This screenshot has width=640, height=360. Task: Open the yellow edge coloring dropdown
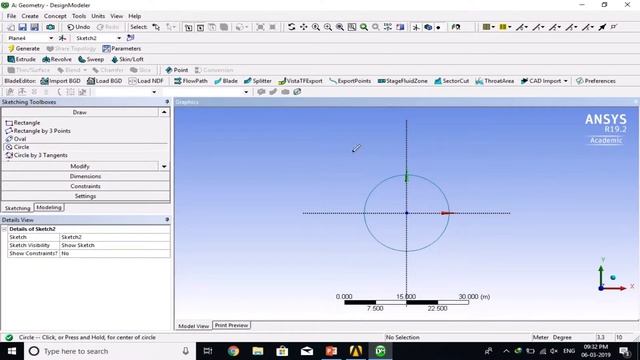(509, 27)
